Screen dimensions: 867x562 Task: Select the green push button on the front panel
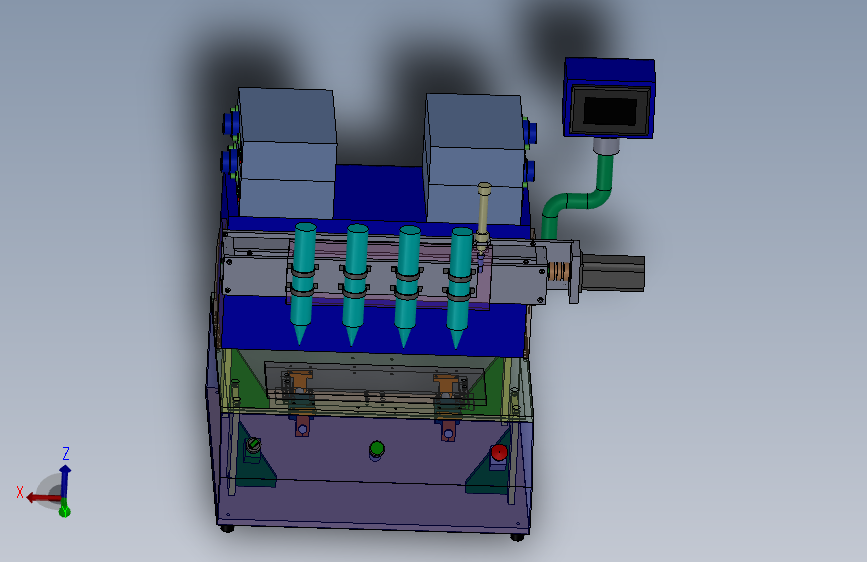377,449
